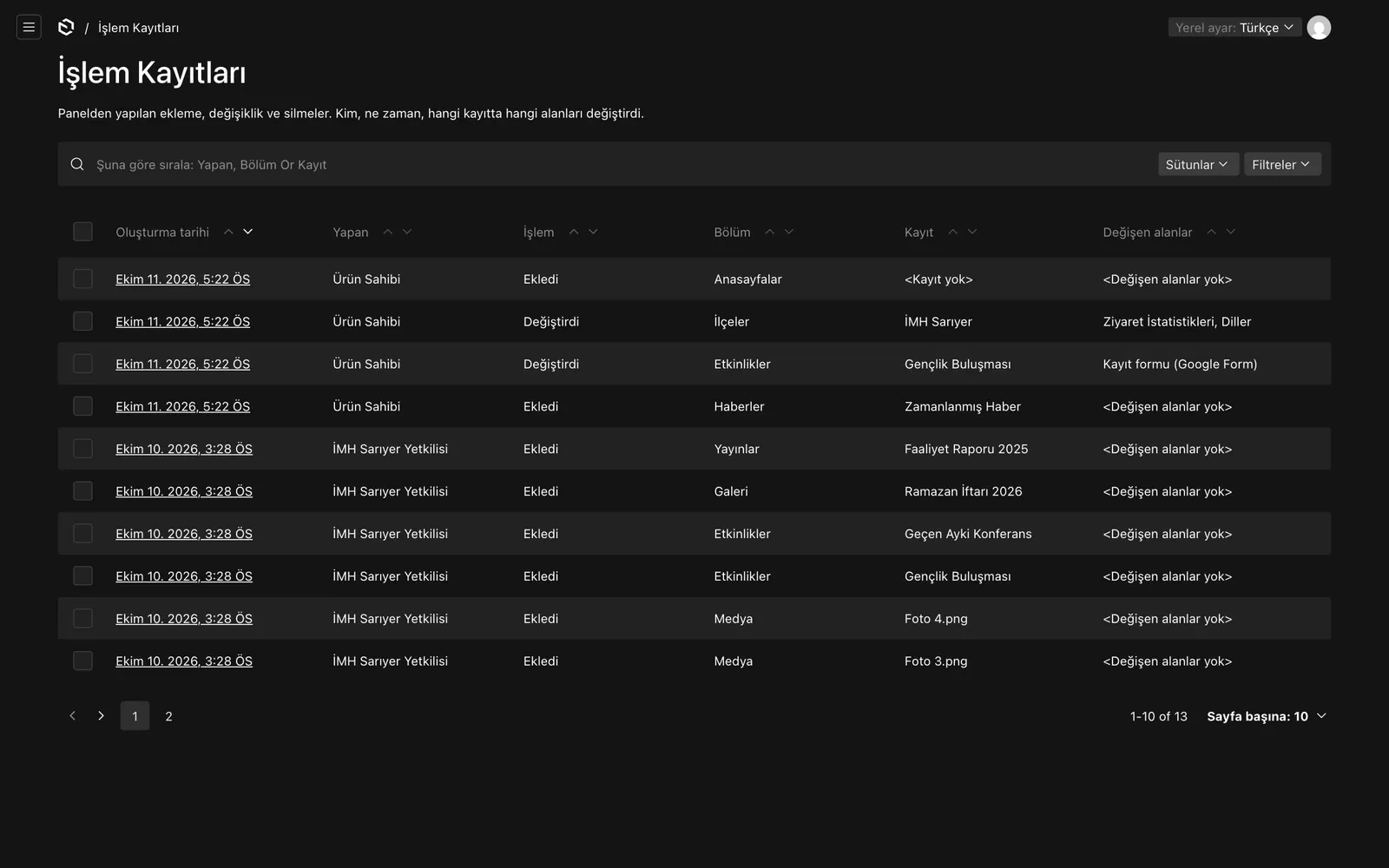The height and width of the screenshot is (868, 1389).
Task: Focus the Yapan, Bölüm search field
Action: pos(608,164)
